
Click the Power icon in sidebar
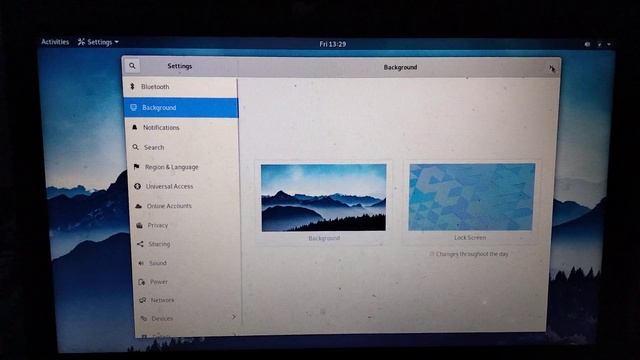coord(142,282)
